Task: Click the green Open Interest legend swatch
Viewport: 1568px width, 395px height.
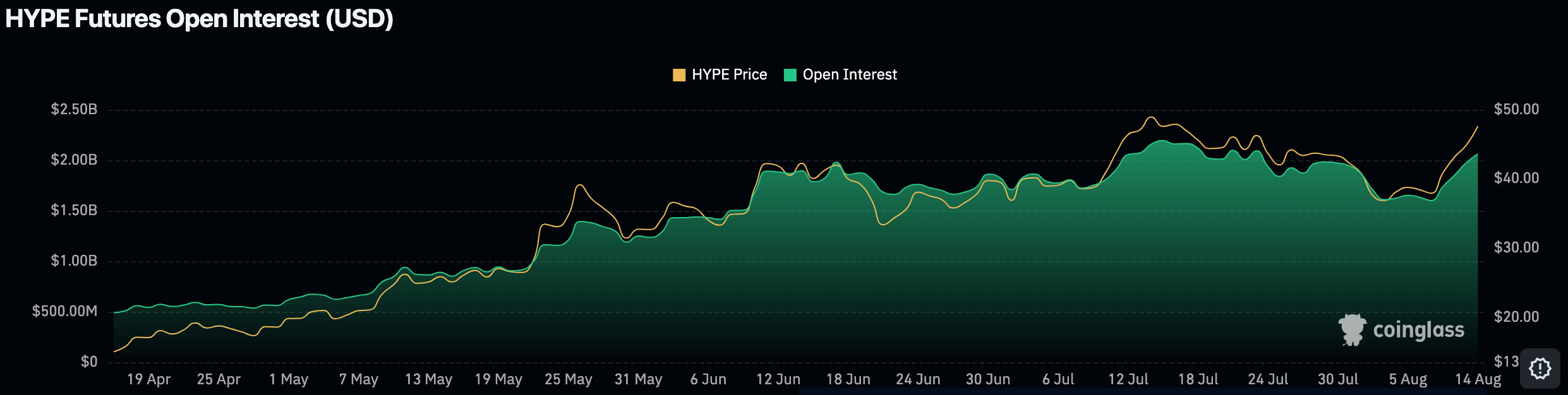Action: pyautogui.click(x=790, y=75)
